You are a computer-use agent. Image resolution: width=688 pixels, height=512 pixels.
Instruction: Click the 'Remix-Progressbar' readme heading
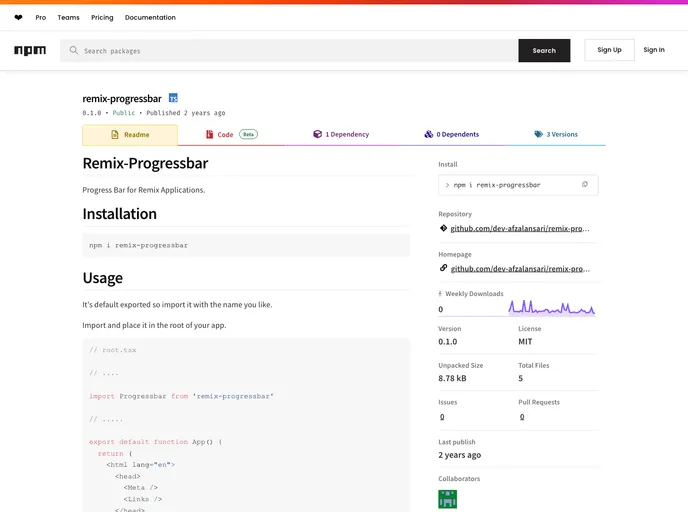point(145,163)
